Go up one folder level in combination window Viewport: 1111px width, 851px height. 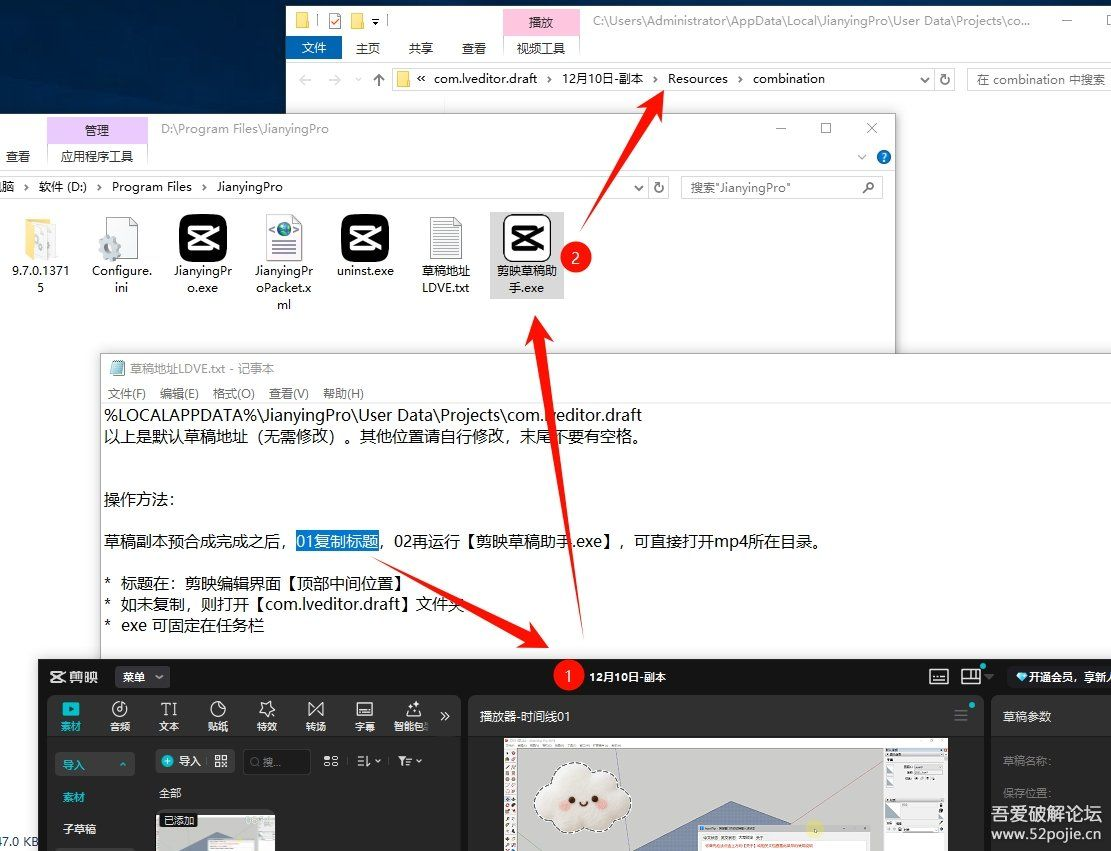[x=379, y=79]
